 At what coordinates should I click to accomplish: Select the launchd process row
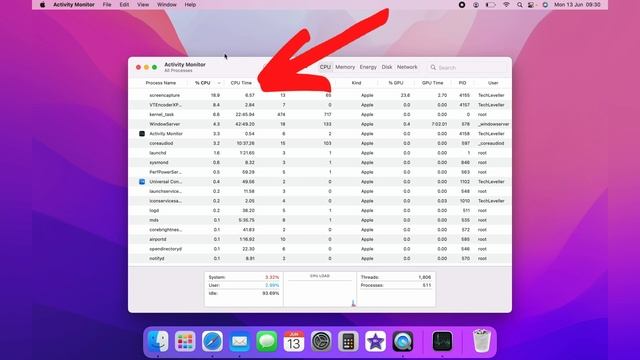pyautogui.click(x=320, y=153)
